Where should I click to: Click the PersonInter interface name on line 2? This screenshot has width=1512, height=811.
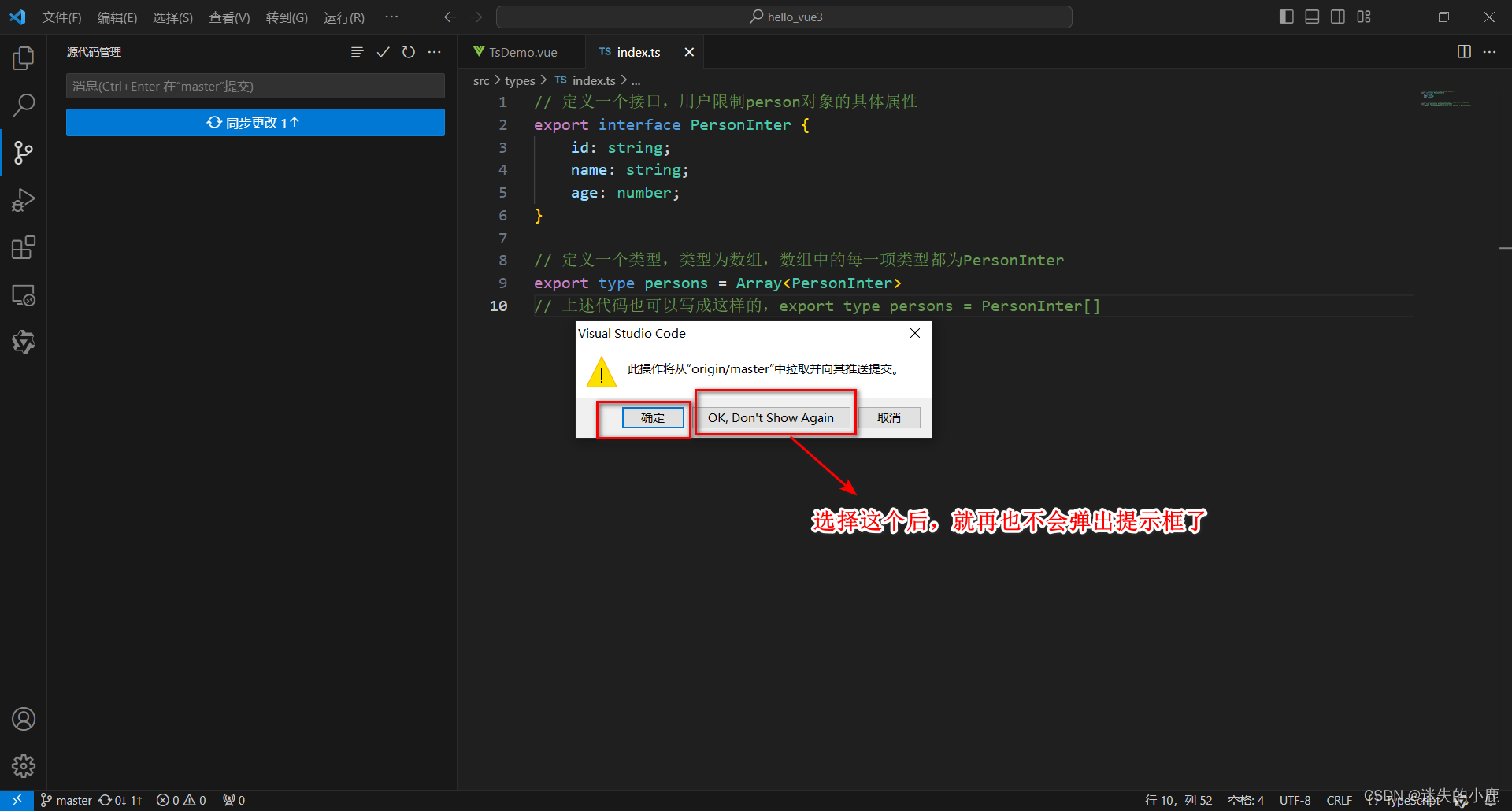click(x=740, y=124)
